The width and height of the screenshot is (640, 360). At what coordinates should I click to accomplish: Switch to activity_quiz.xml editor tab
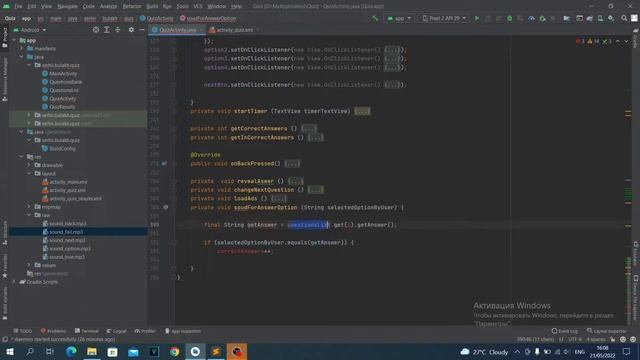(233, 30)
